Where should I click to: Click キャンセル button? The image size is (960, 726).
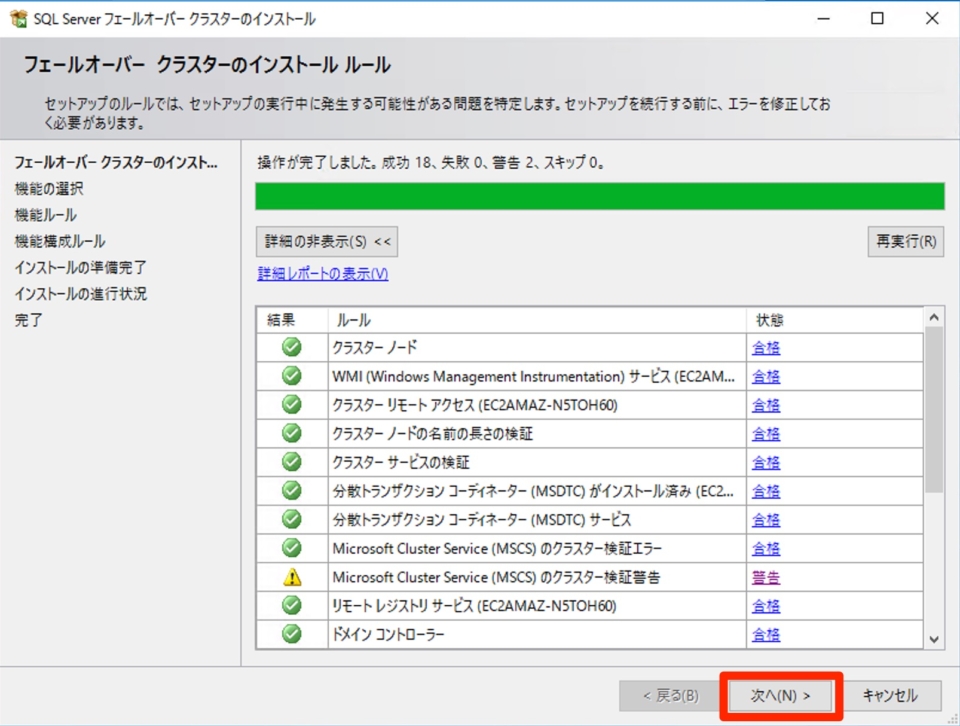pyautogui.click(x=890, y=696)
